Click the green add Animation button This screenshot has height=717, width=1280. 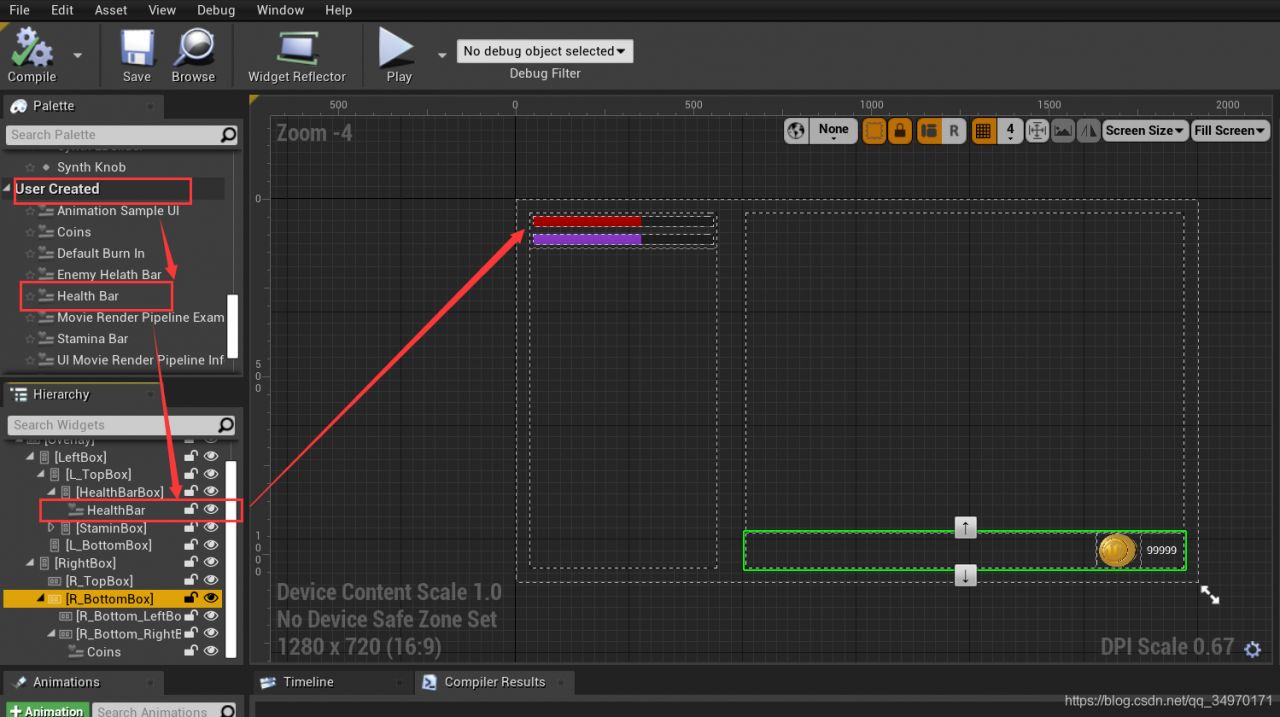(46, 711)
